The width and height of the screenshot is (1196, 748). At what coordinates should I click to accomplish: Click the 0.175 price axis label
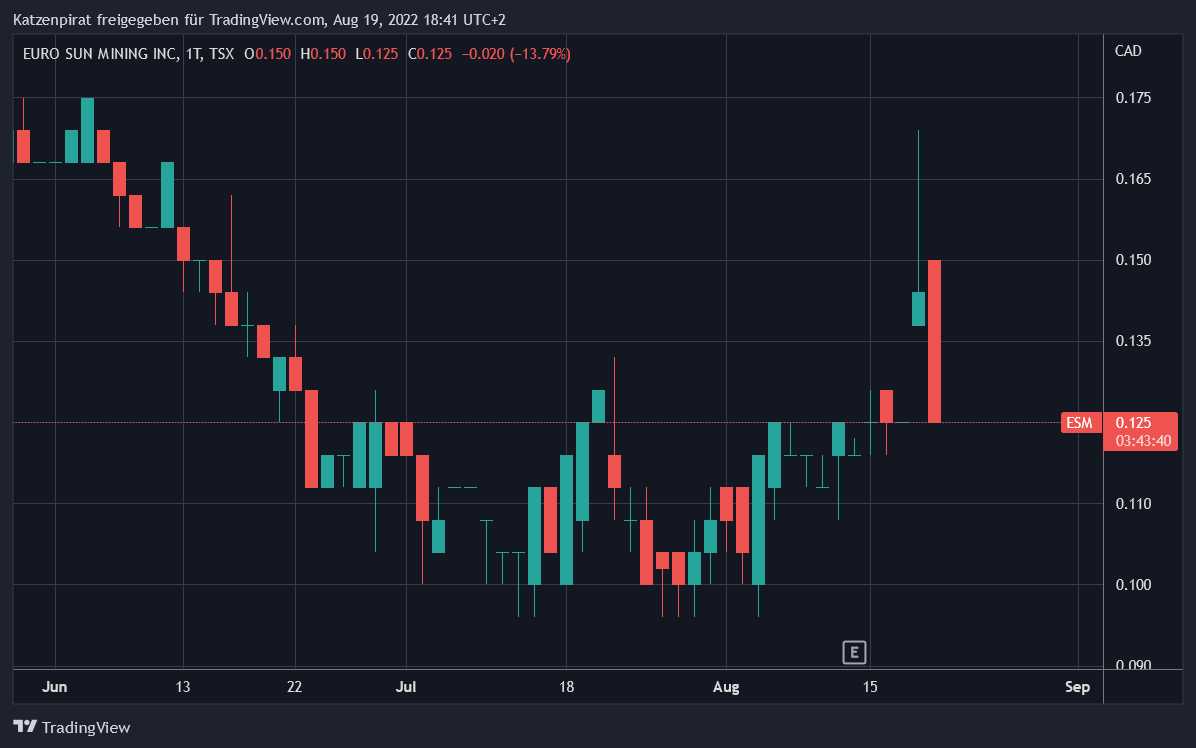coord(1133,98)
